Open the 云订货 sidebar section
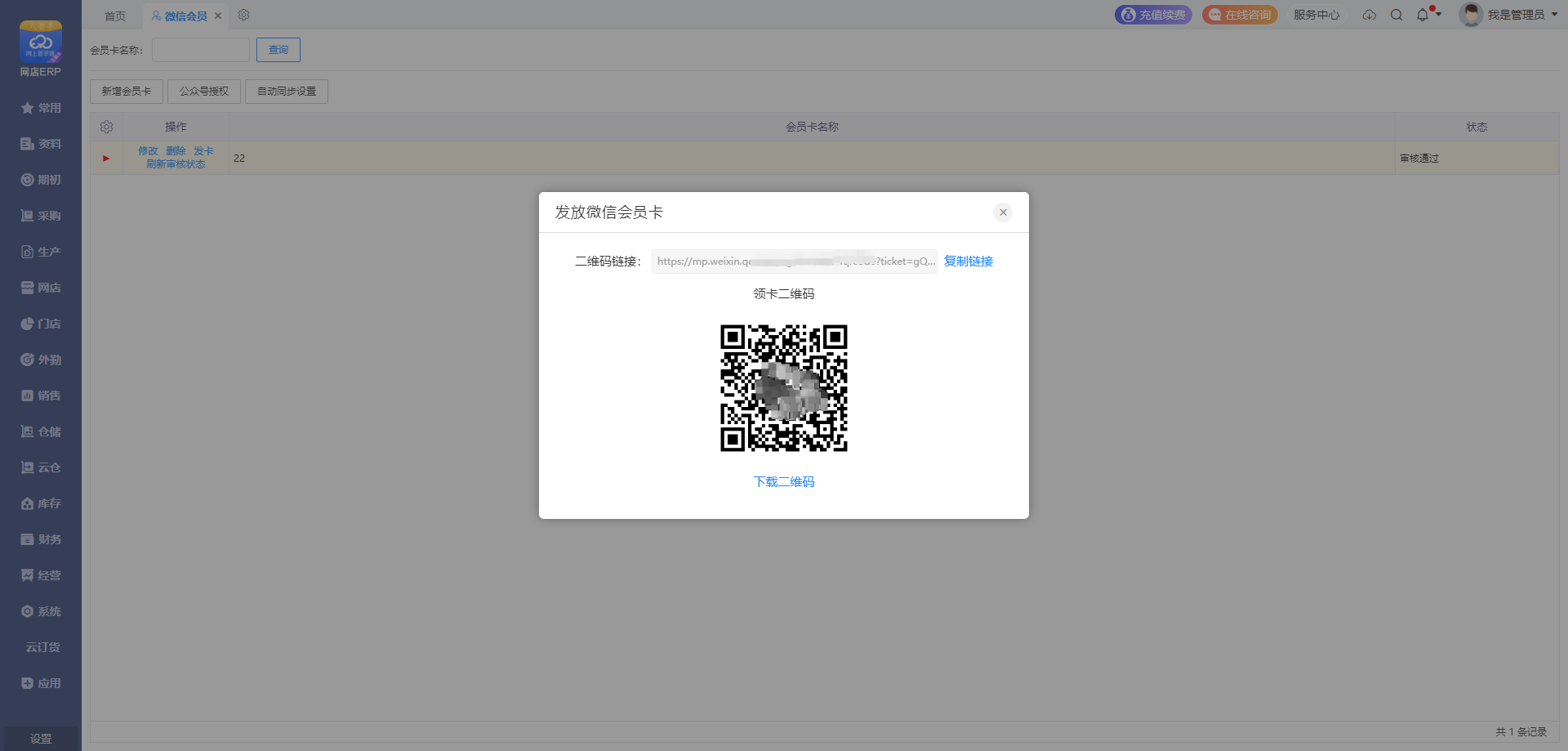1568x751 pixels. (41, 647)
